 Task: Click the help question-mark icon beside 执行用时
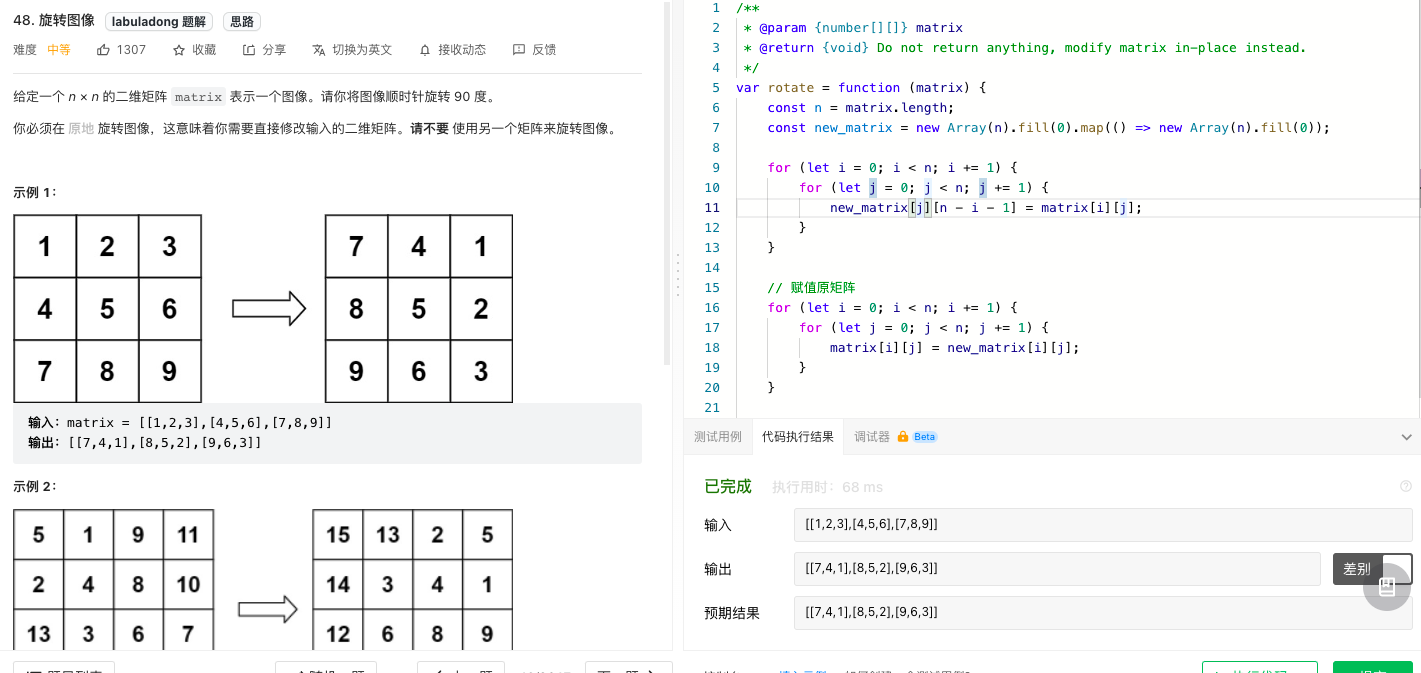[x=1405, y=487]
